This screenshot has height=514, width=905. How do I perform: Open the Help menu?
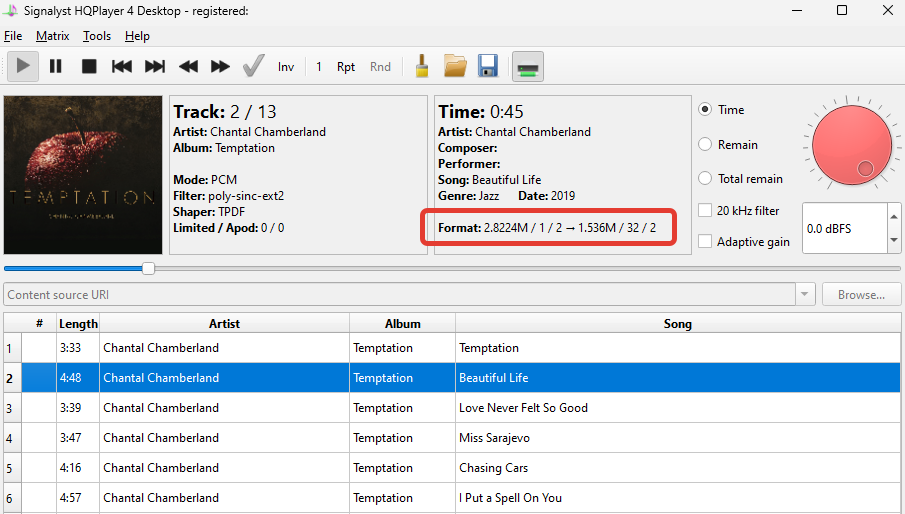pyautogui.click(x=137, y=36)
